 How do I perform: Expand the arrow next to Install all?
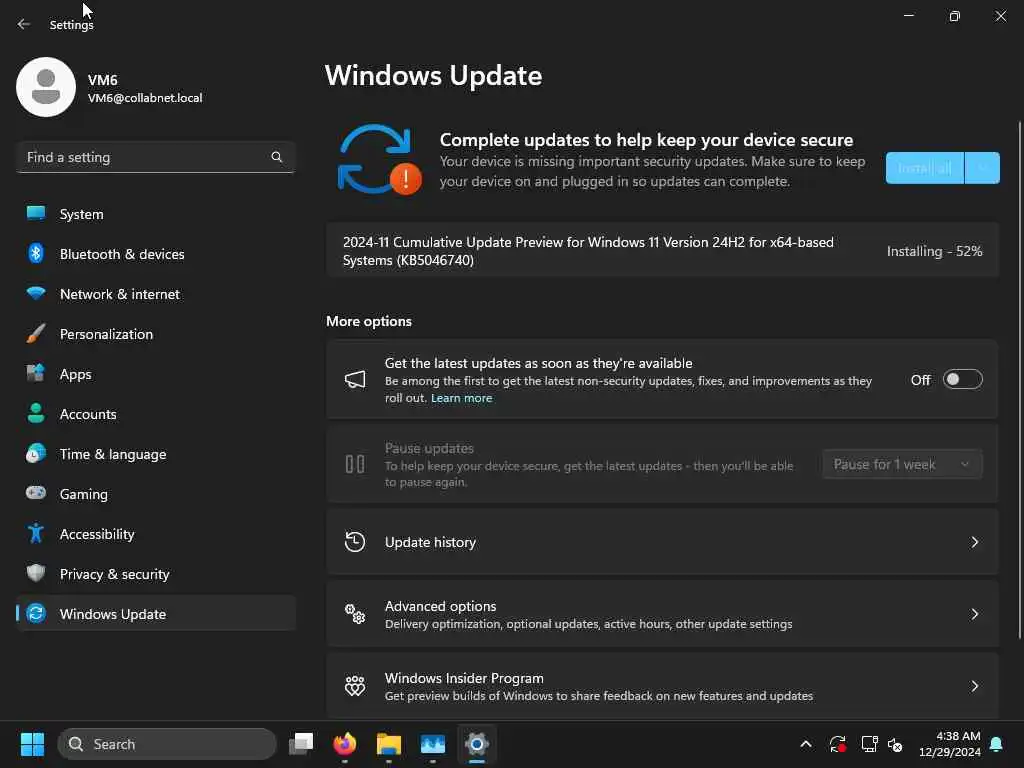pos(982,168)
